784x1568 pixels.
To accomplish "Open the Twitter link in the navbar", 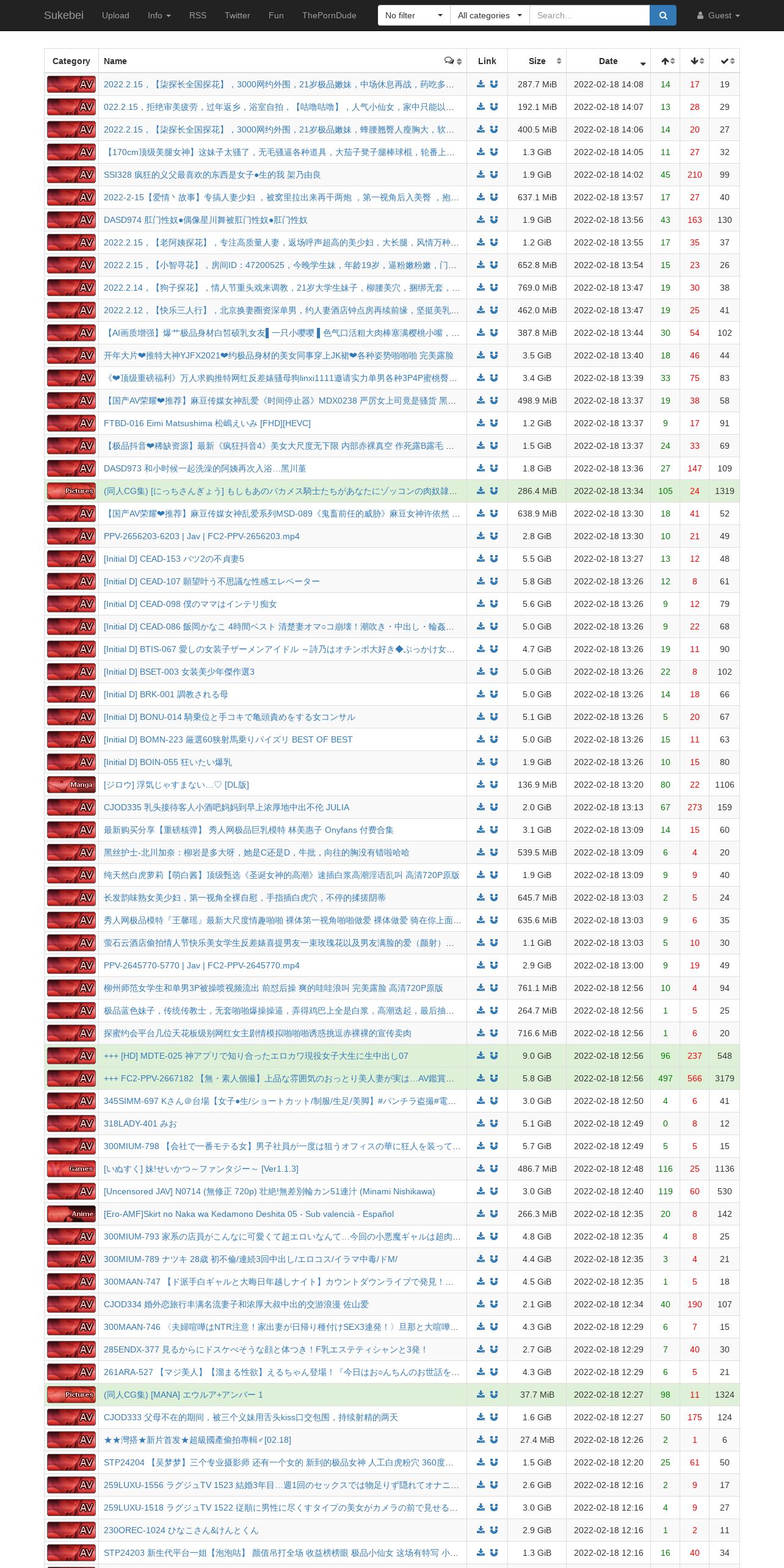I will click(x=238, y=15).
